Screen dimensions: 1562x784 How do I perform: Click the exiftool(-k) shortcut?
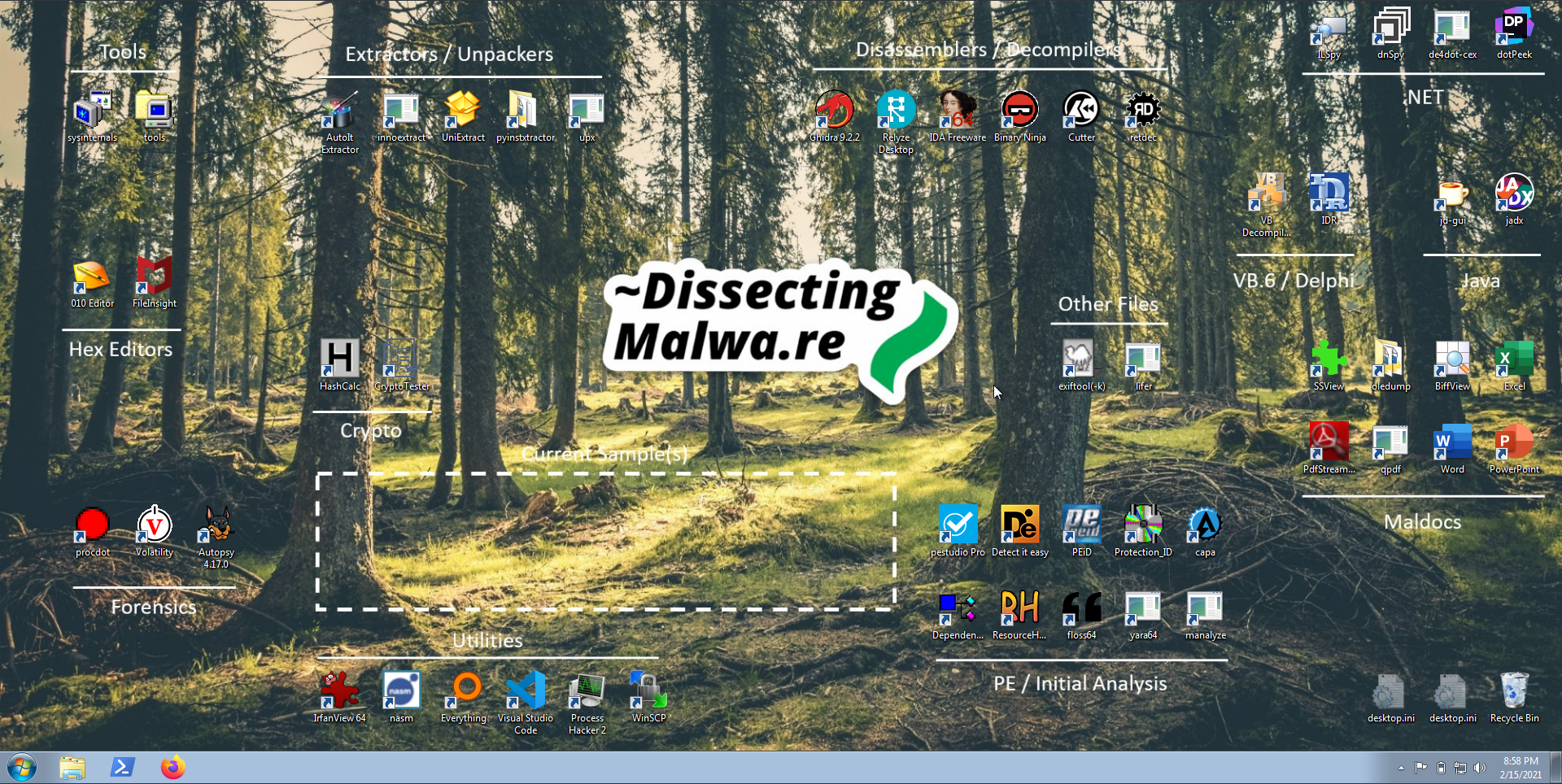(x=1081, y=365)
